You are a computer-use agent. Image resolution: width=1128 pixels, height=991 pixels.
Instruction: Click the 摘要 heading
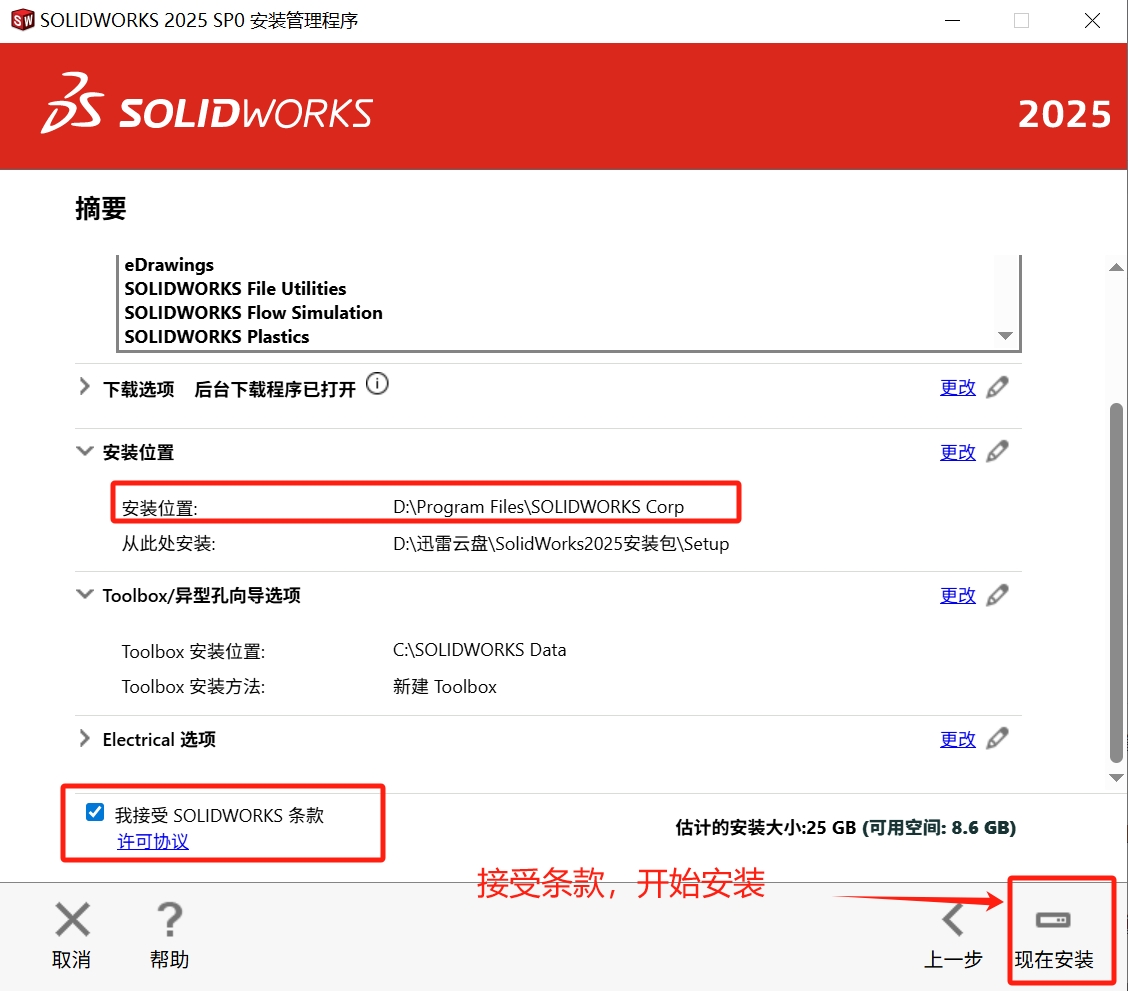pyautogui.click(x=101, y=209)
